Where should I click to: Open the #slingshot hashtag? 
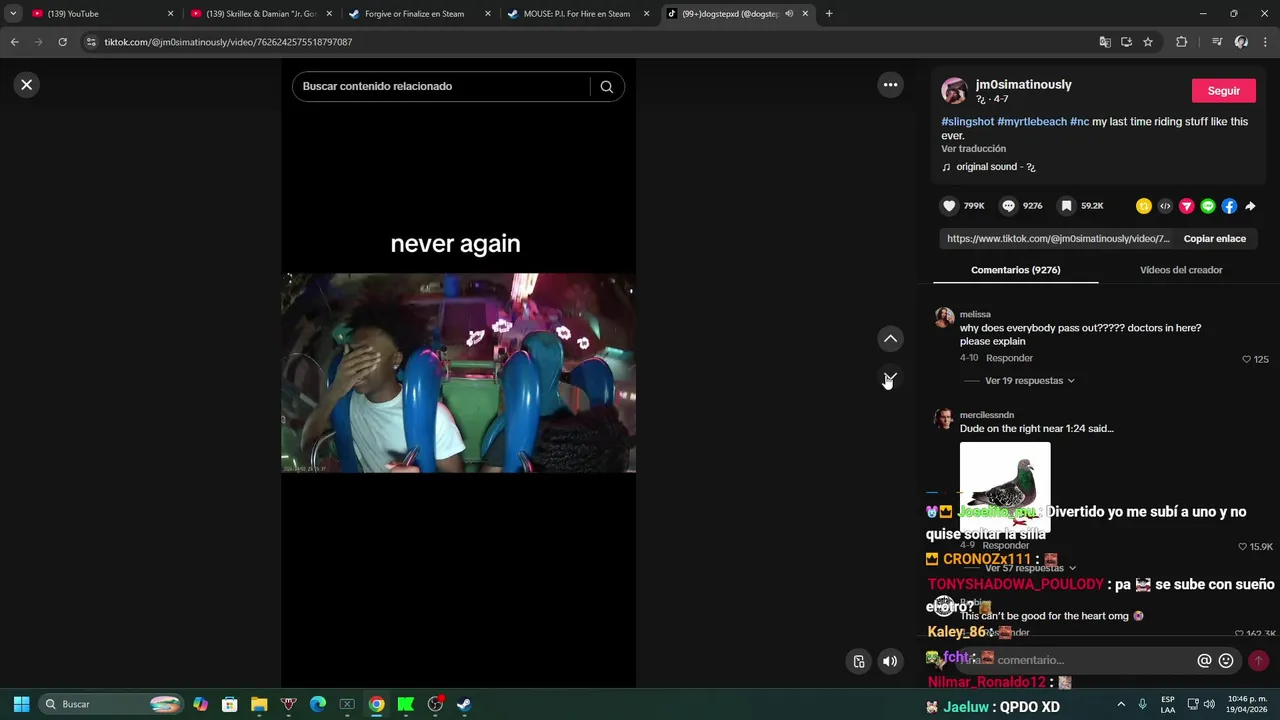click(967, 122)
